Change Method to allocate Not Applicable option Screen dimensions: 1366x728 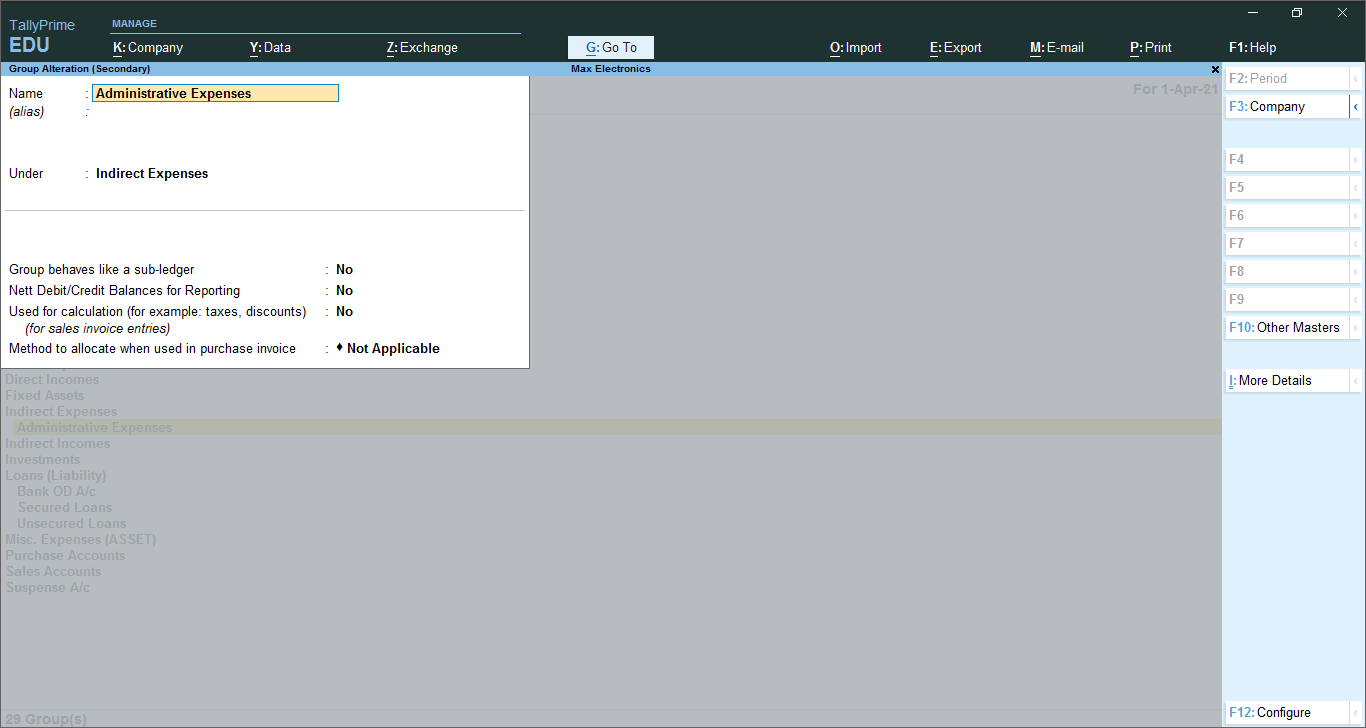[x=388, y=348]
